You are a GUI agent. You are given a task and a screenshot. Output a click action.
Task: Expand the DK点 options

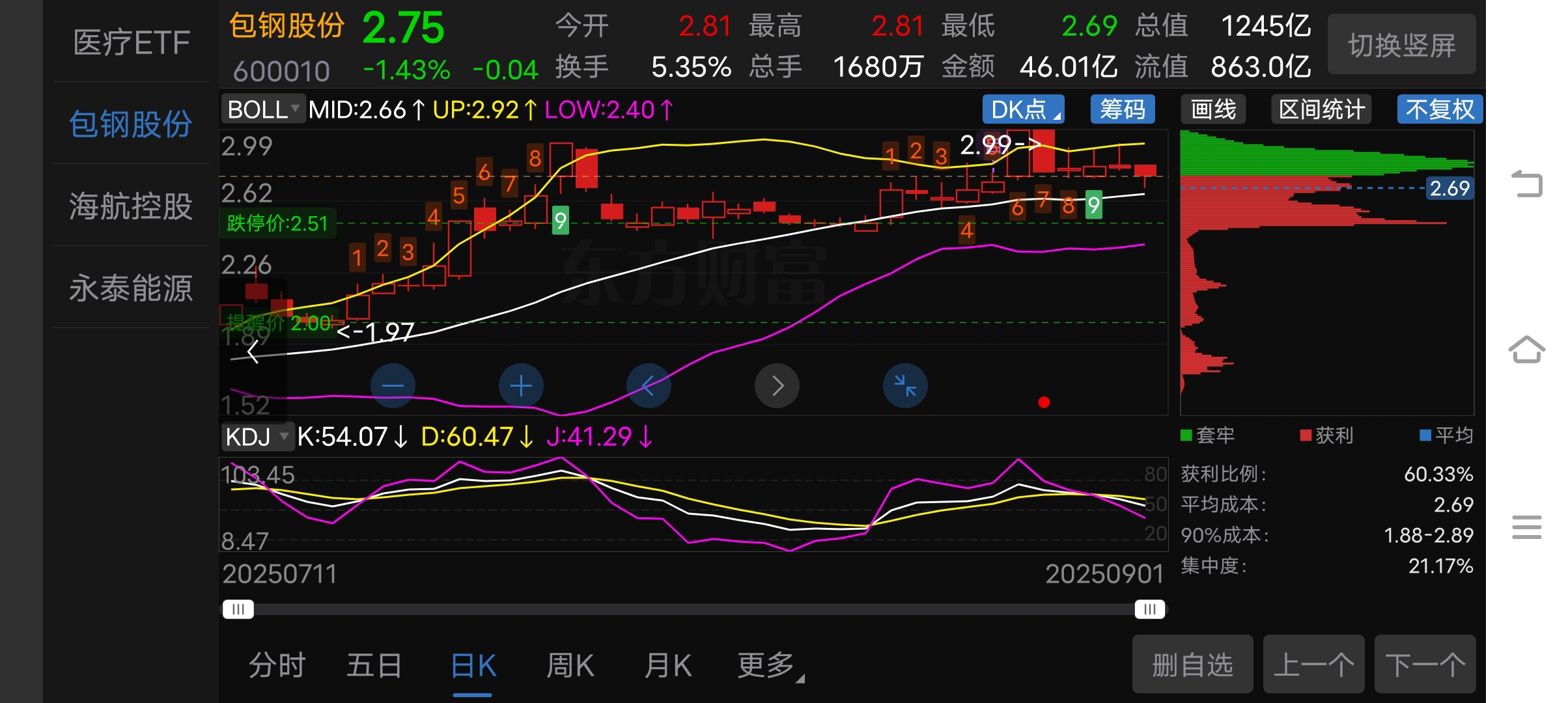(x=1023, y=109)
